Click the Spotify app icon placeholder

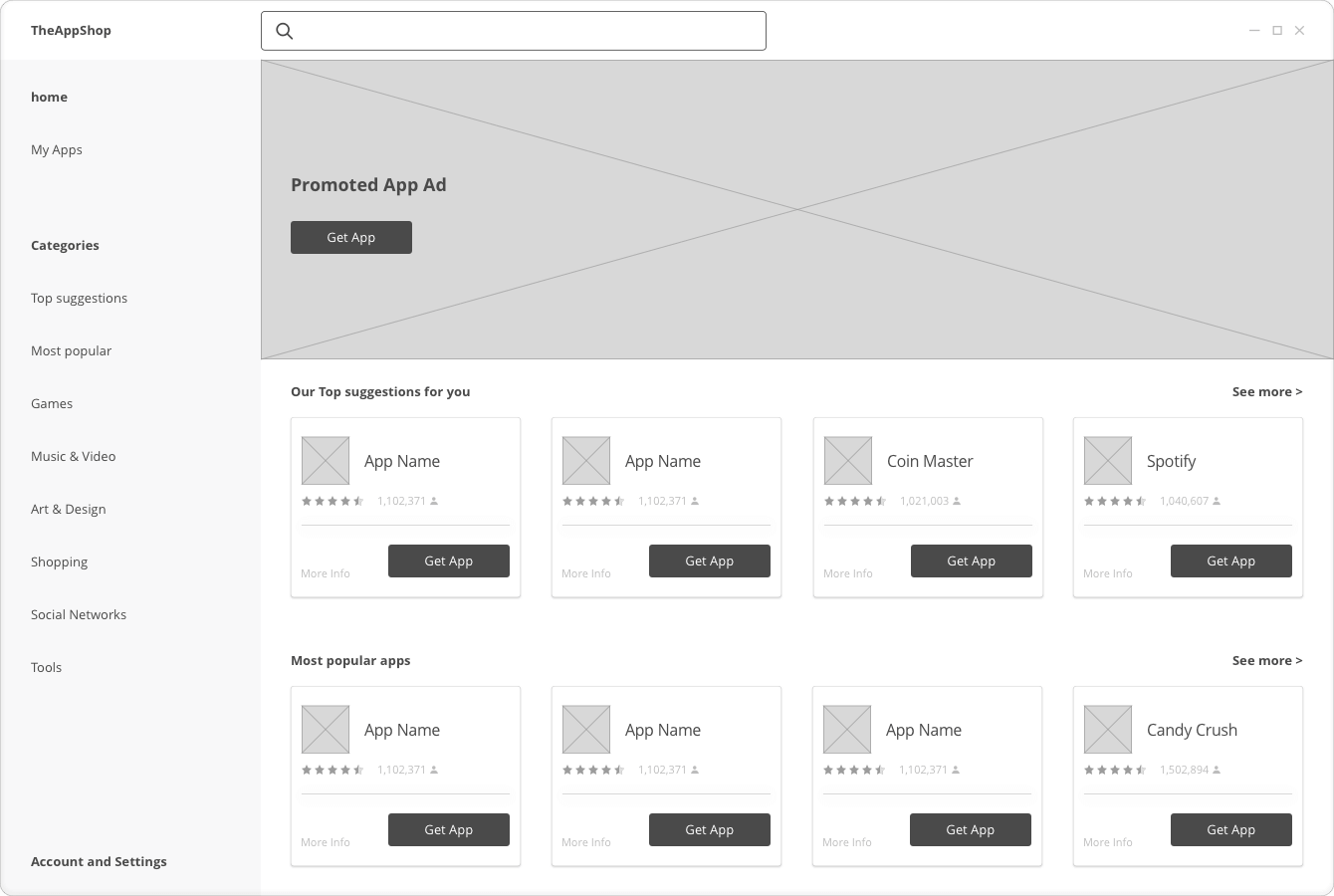click(x=1107, y=461)
